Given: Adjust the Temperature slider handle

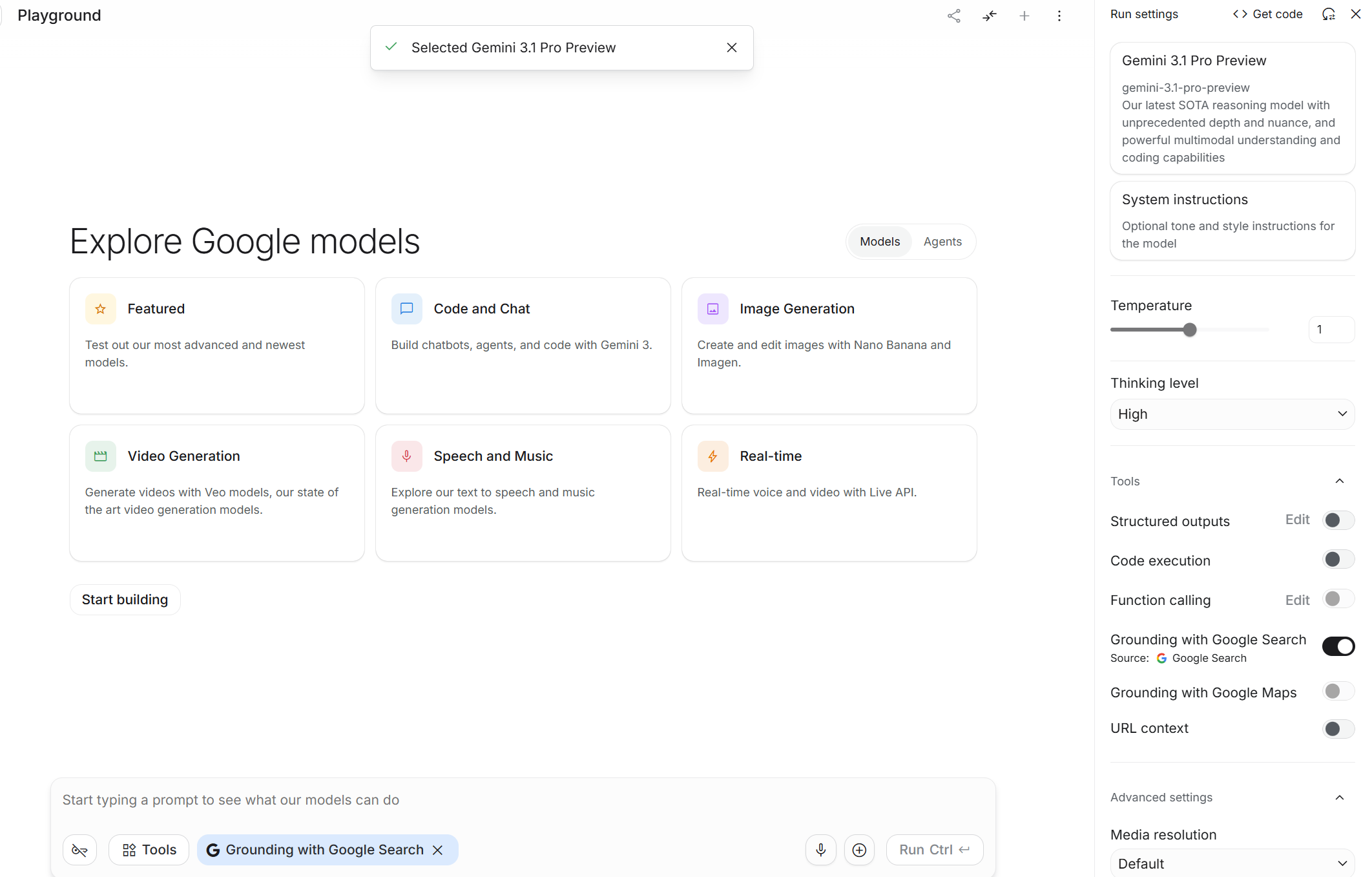Looking at the screenshot, I should point(1190,330).
